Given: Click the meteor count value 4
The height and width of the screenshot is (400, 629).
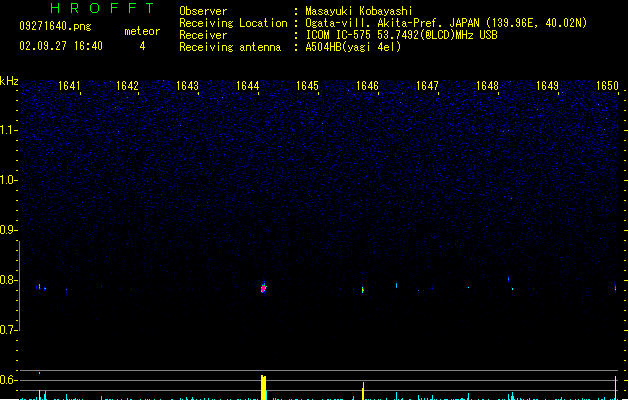Looking at the screenshot, I should [x=142, y=46].
